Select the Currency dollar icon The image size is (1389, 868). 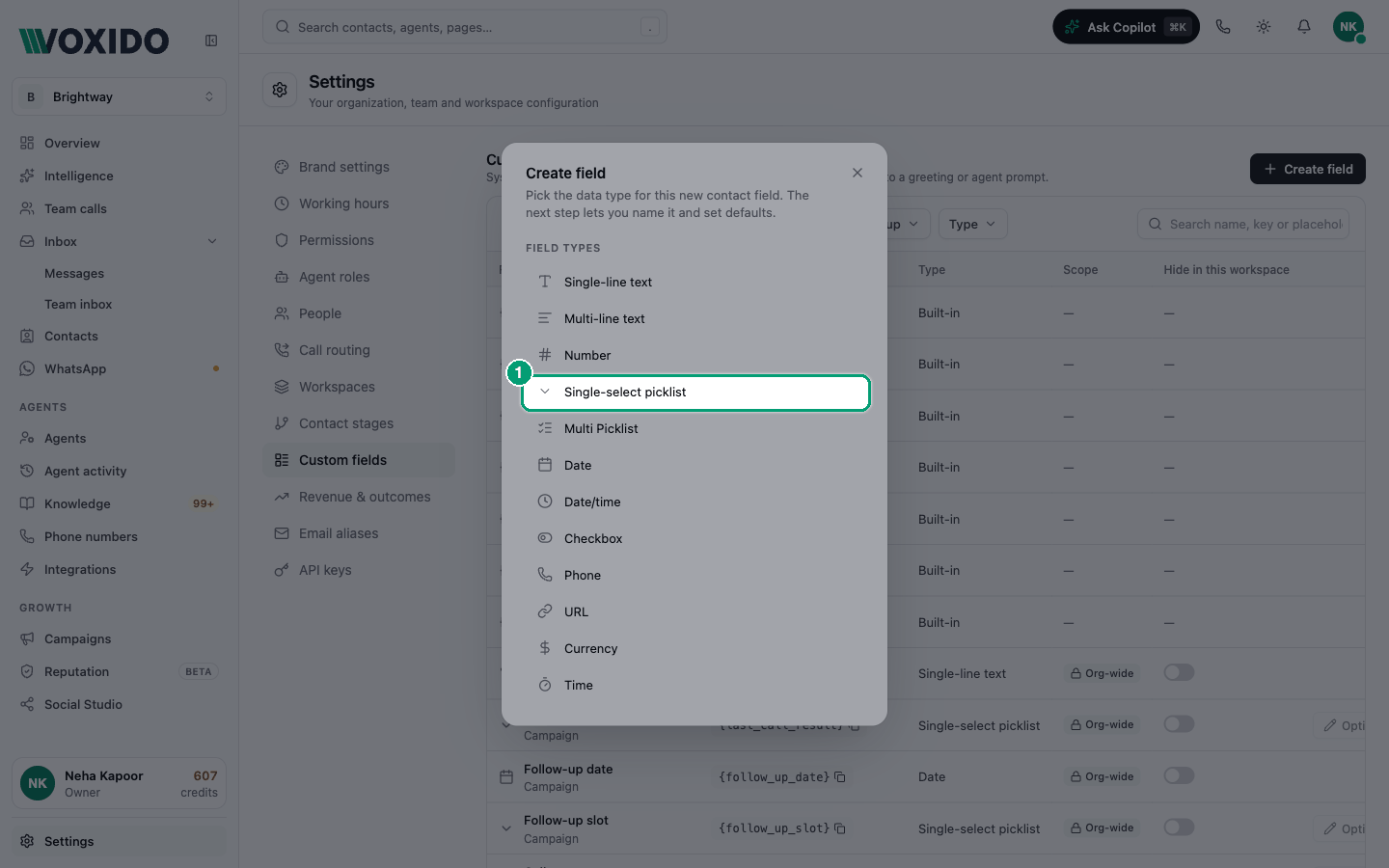545,648
